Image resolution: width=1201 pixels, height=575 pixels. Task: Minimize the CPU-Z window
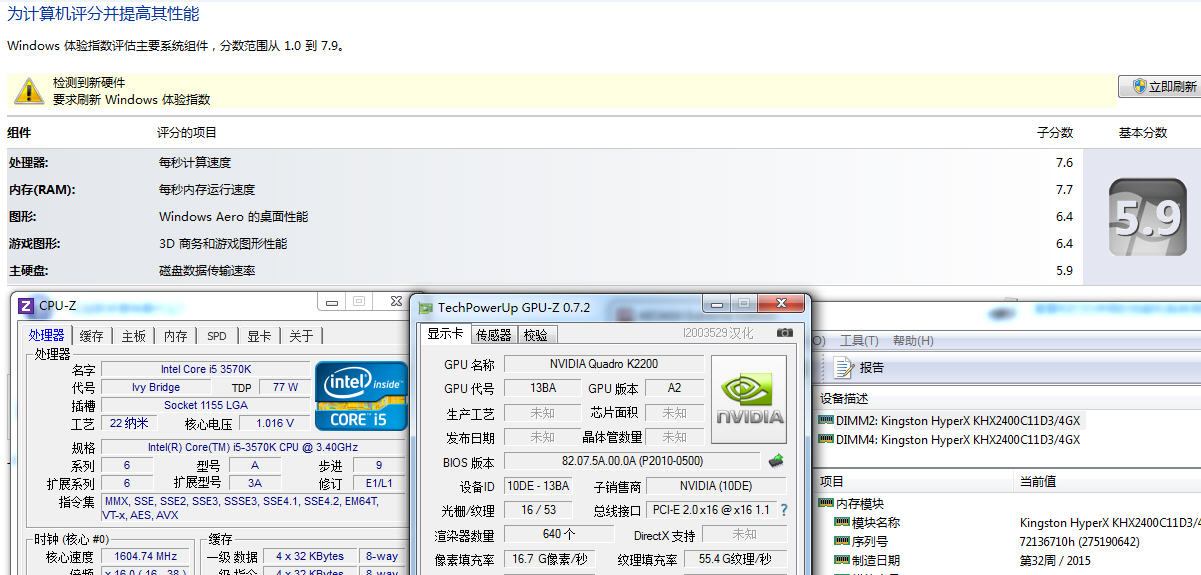332,301
